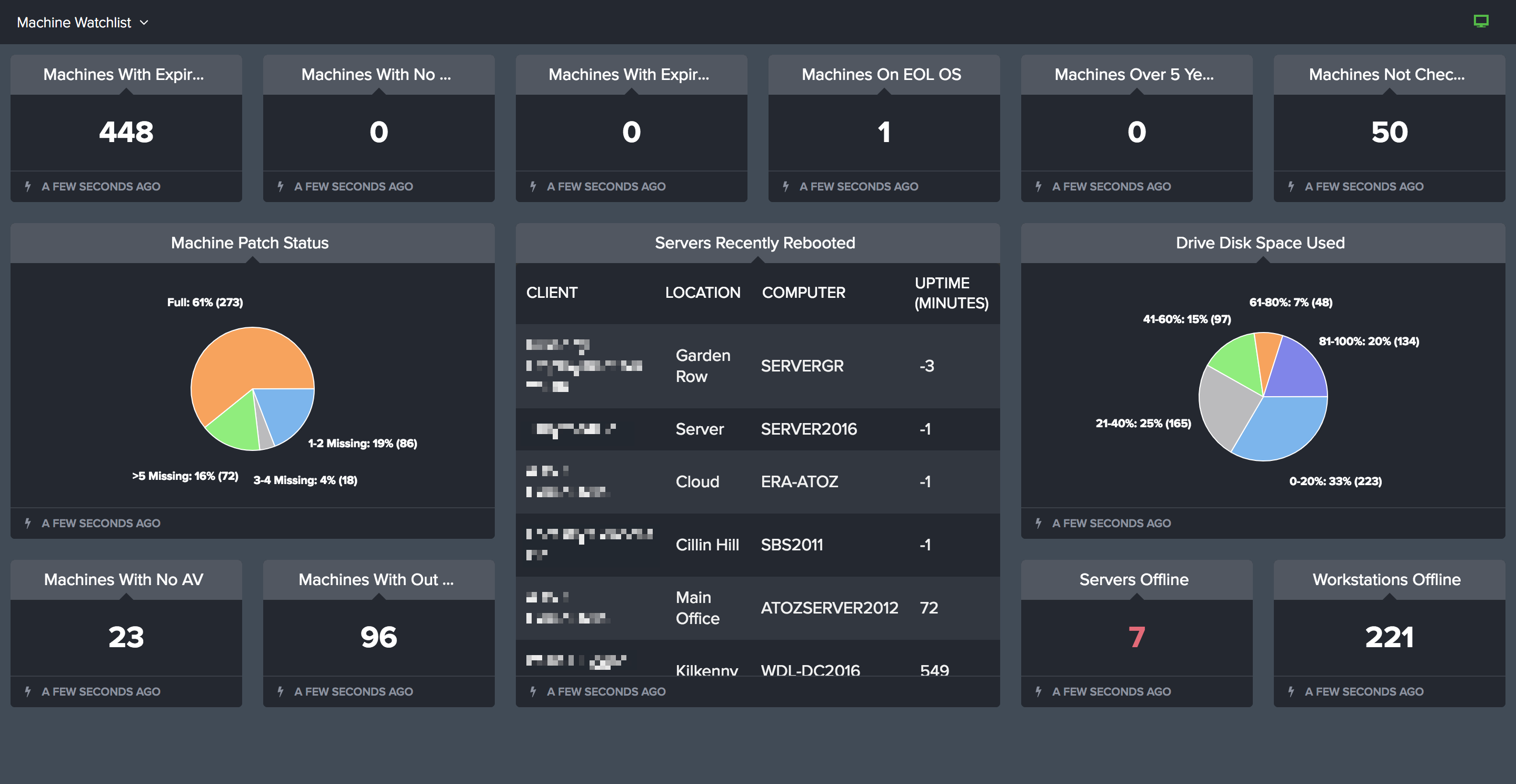Click lightning bolt icon under Machine Patch Status
Viewport: 1516px width, 784px height.
(x=28, y=523)
